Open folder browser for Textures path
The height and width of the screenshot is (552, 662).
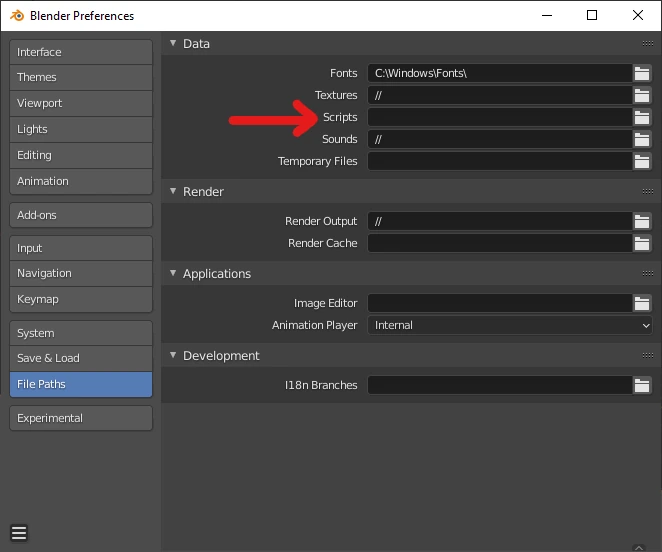point(642,95)
